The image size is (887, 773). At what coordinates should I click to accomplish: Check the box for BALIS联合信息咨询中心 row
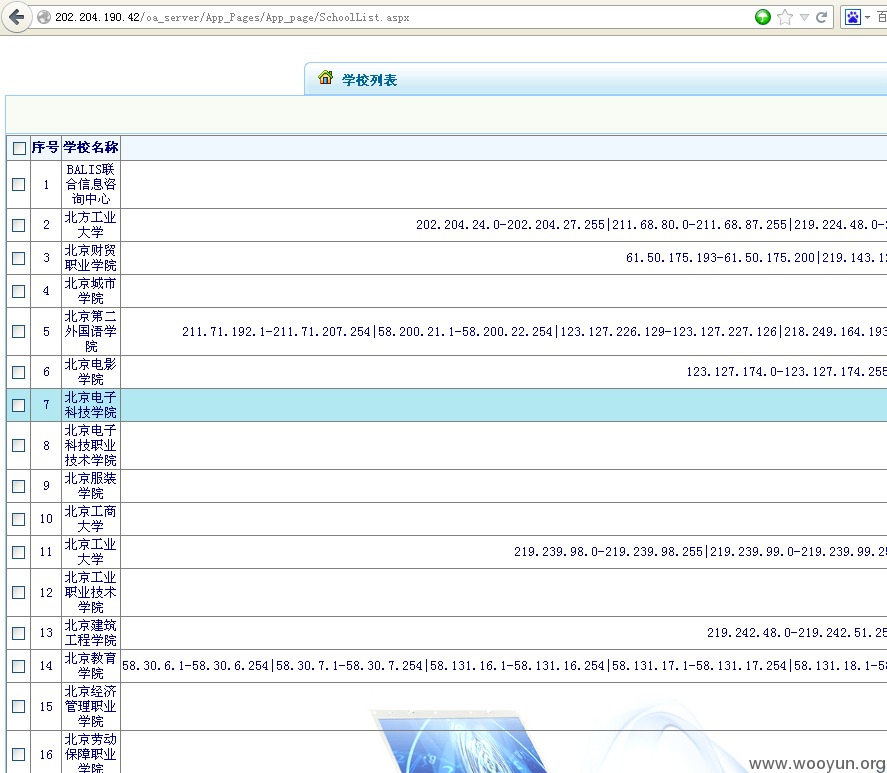[x=19, y=184]
